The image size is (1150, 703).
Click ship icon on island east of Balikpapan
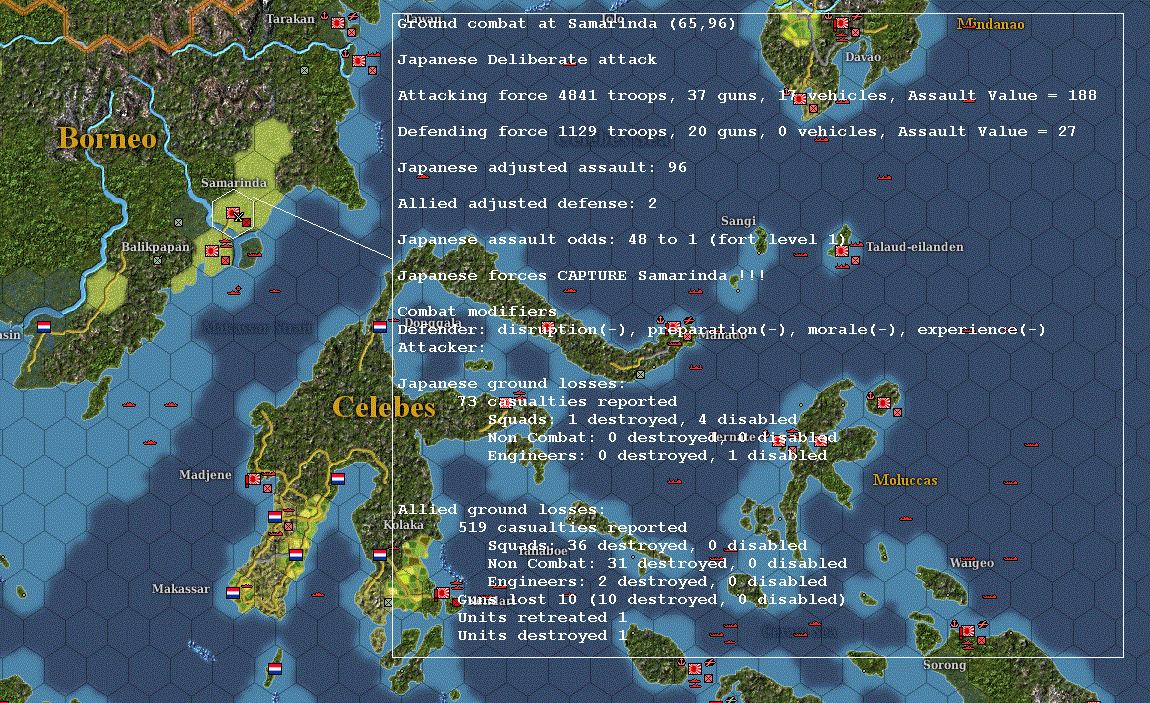point(254,254)
